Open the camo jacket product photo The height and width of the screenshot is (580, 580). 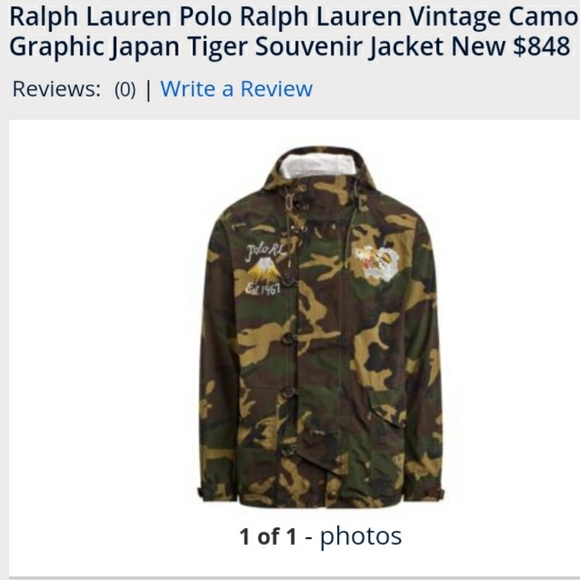pos(320,327)
